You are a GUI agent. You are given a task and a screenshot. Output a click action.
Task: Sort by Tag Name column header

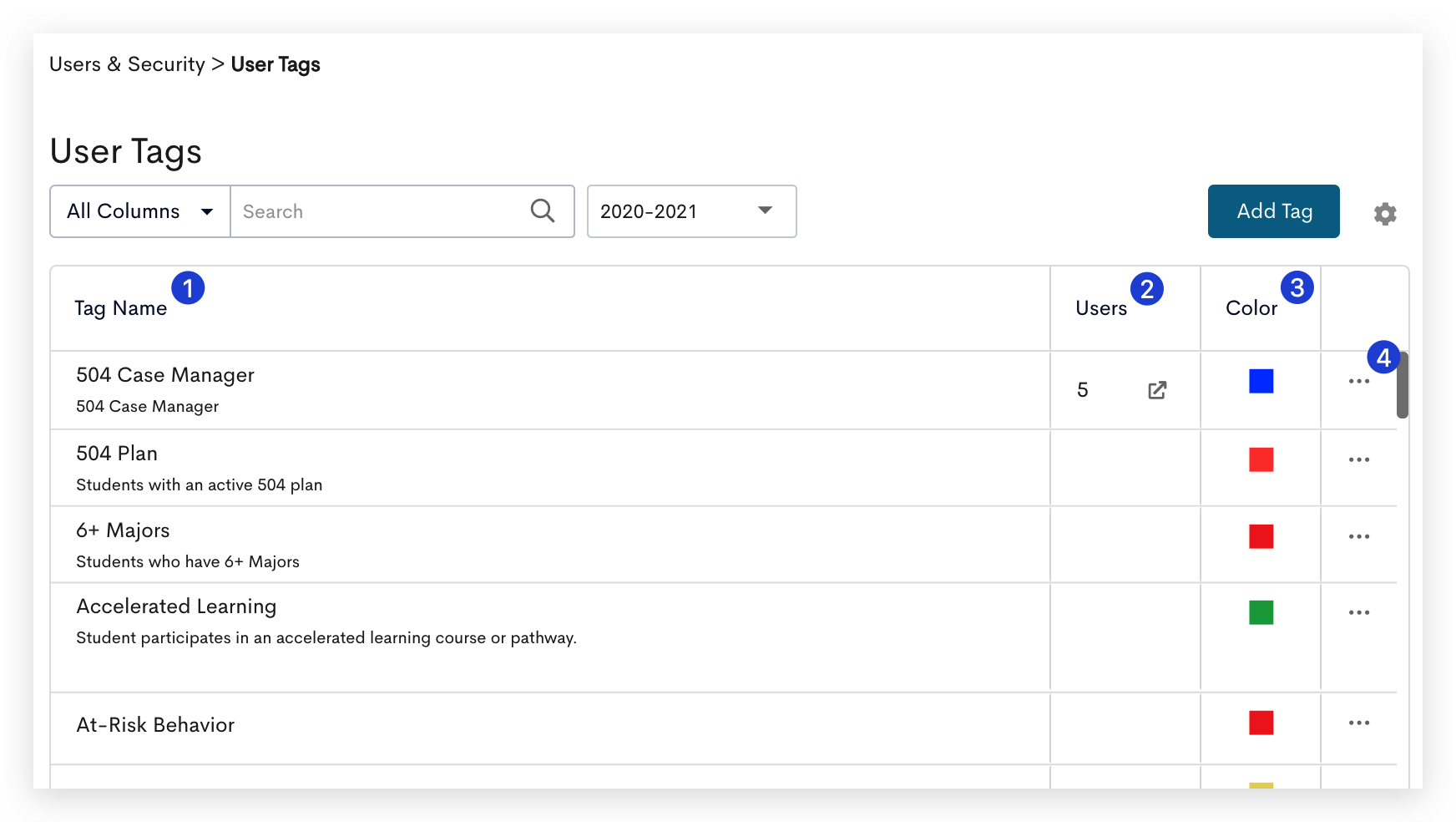click(121, 308)
